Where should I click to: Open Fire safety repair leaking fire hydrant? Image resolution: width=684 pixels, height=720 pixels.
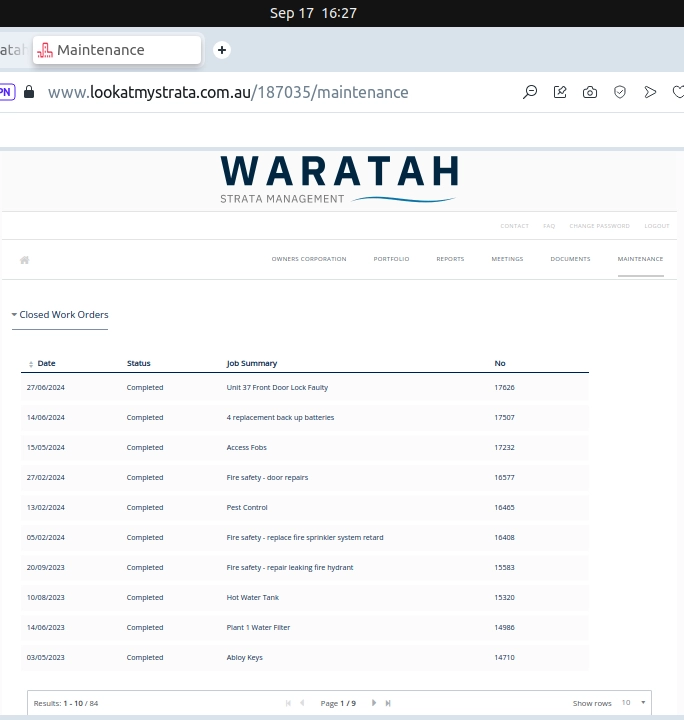coord(290,568)
